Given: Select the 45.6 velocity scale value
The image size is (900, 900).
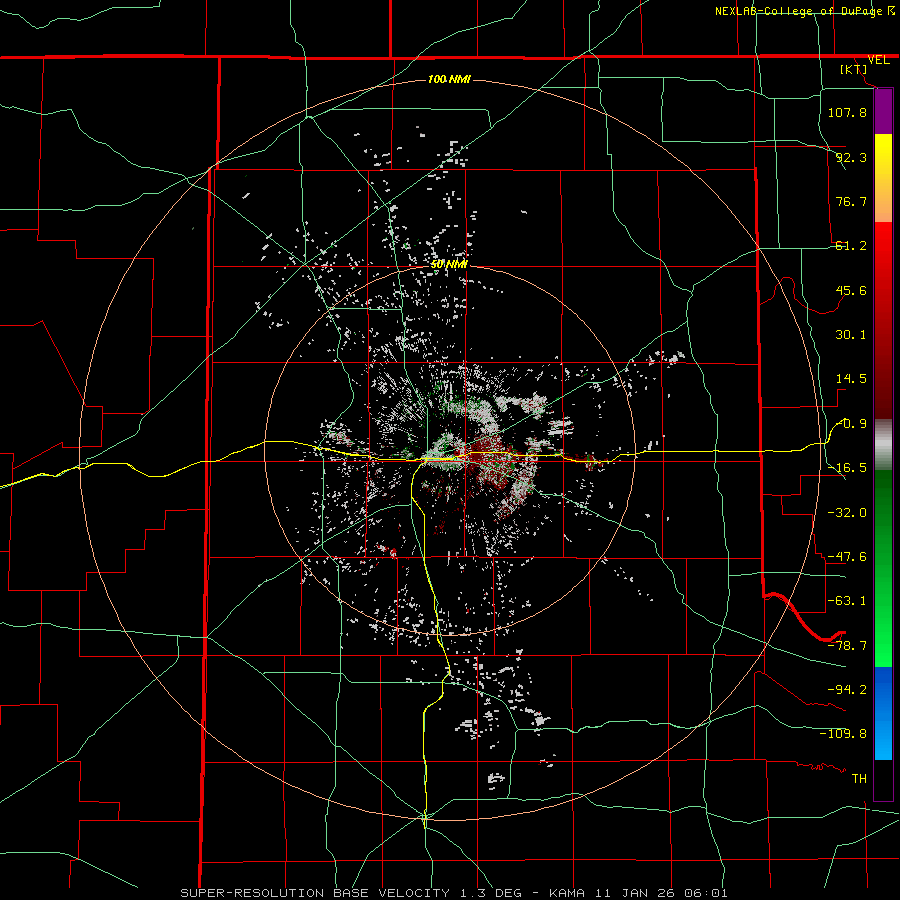Looking at the screenshot, I should (851, 290).
